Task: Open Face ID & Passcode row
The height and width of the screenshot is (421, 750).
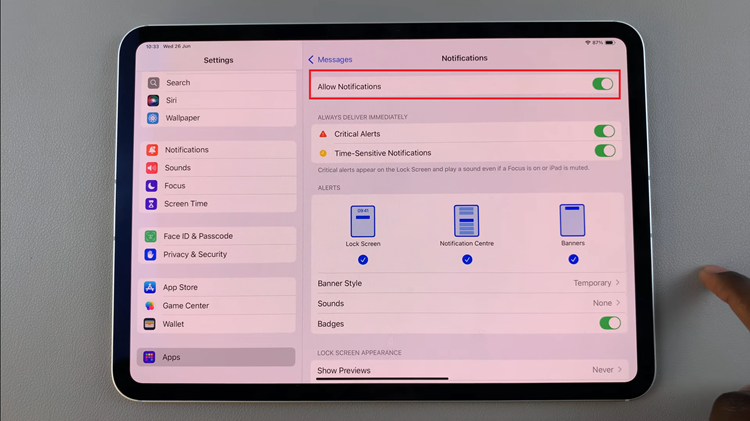Action: 218,236
